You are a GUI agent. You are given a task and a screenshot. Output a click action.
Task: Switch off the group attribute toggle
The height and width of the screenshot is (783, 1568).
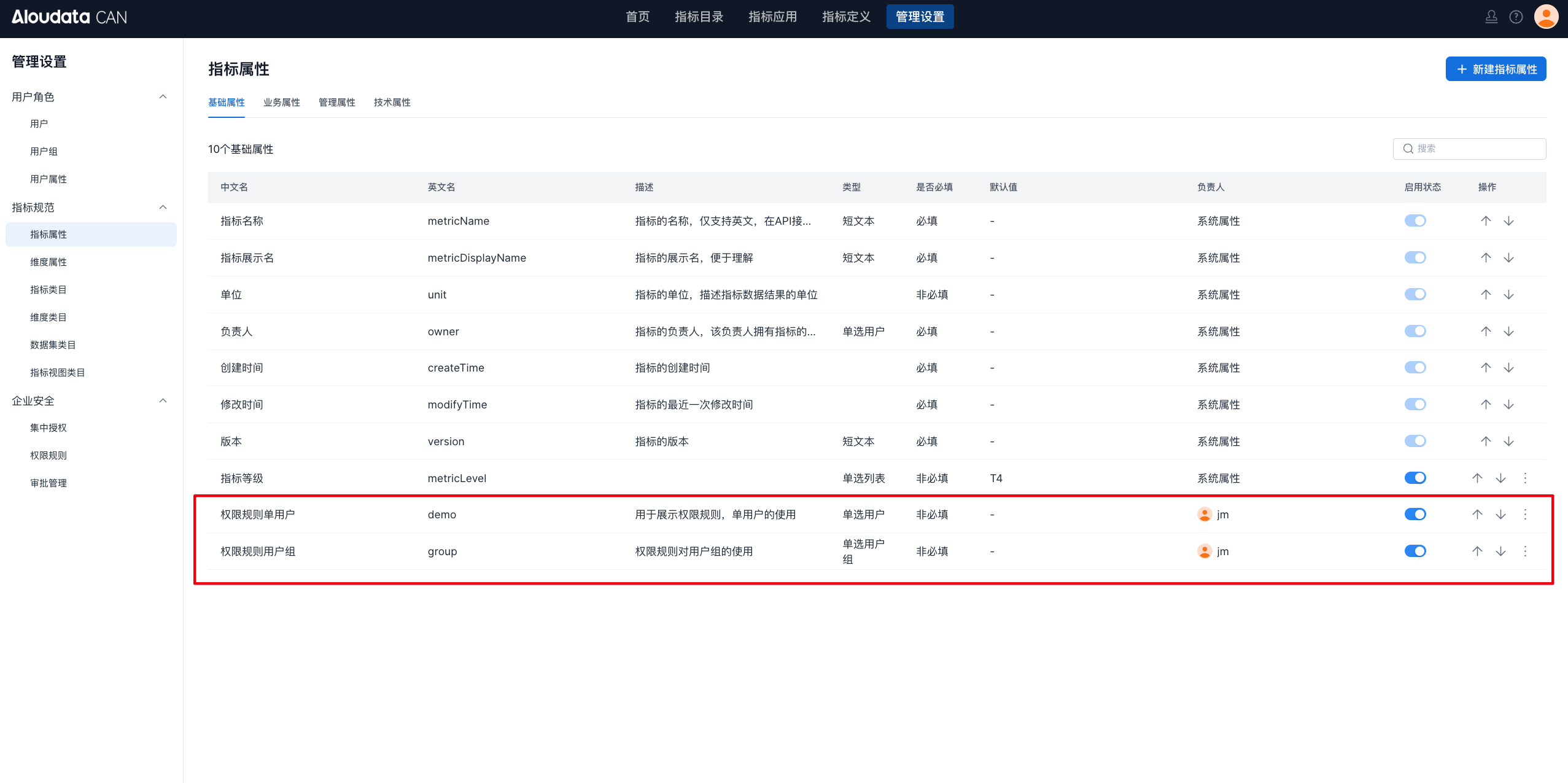coord(1415,551)
